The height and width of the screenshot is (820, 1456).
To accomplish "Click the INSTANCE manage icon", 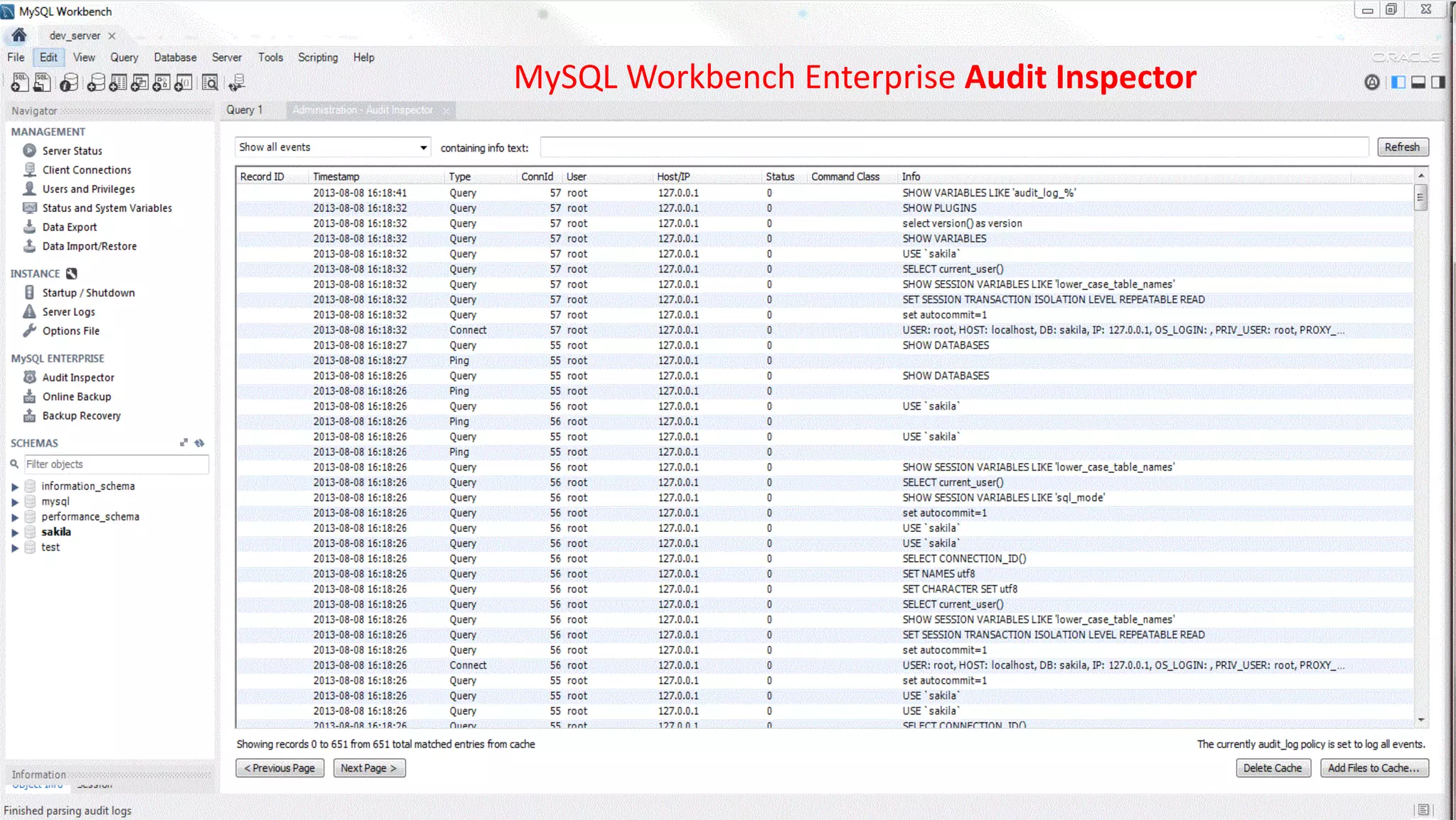I will coord(72,274).
